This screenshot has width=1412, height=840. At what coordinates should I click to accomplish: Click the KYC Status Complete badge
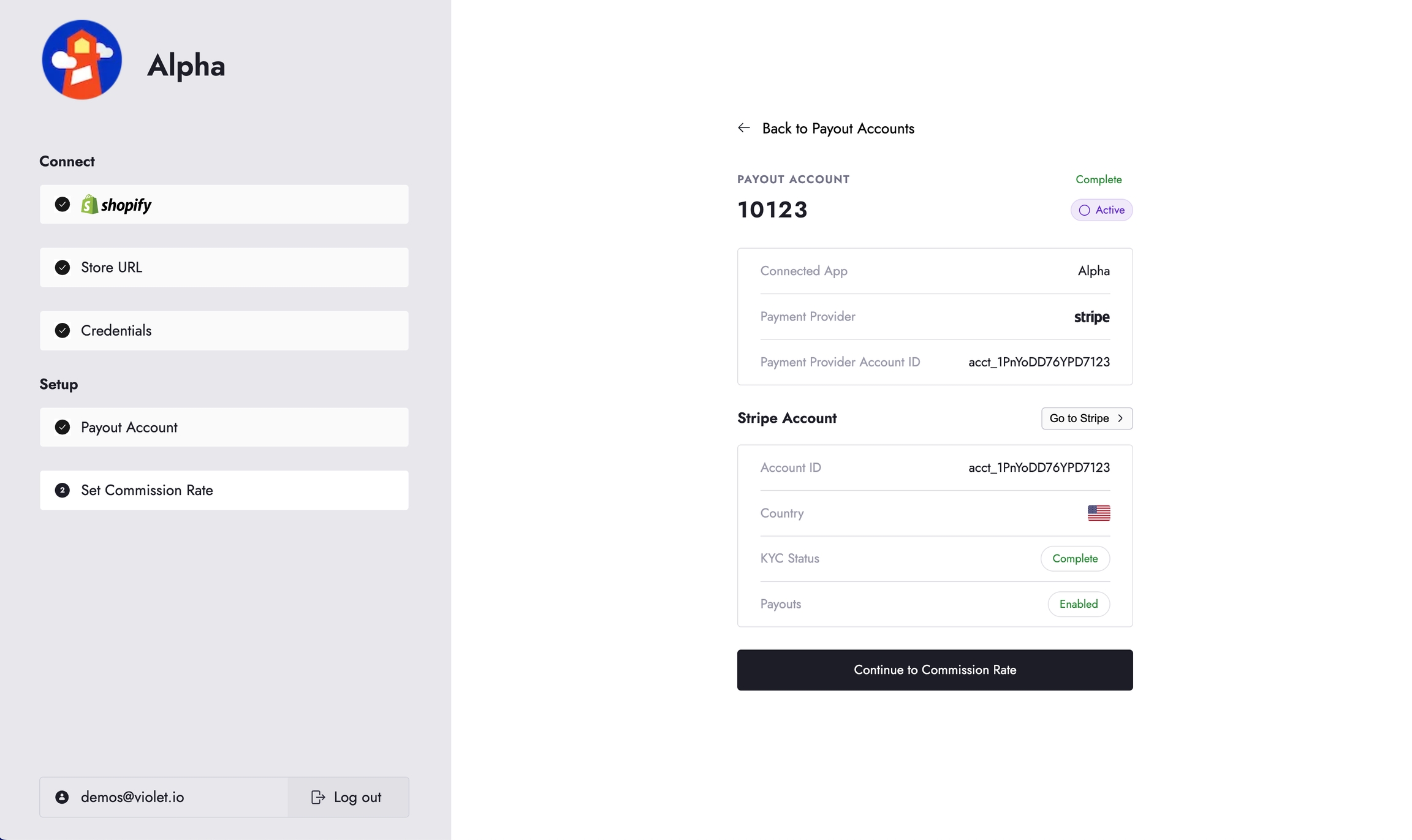point(1075,559)
